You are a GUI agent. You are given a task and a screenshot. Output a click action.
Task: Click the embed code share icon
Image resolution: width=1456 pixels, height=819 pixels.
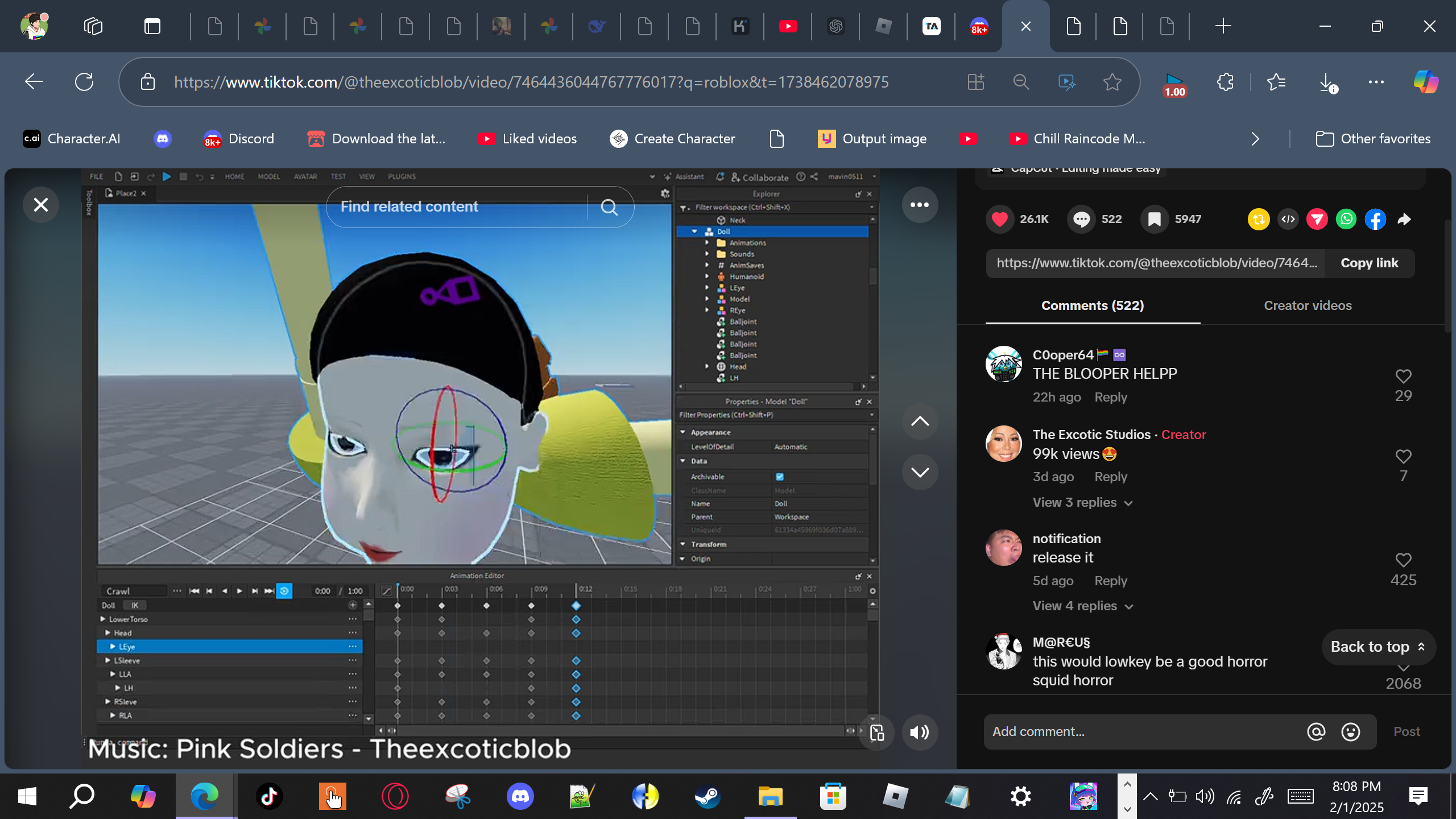tap(1288, 220)
